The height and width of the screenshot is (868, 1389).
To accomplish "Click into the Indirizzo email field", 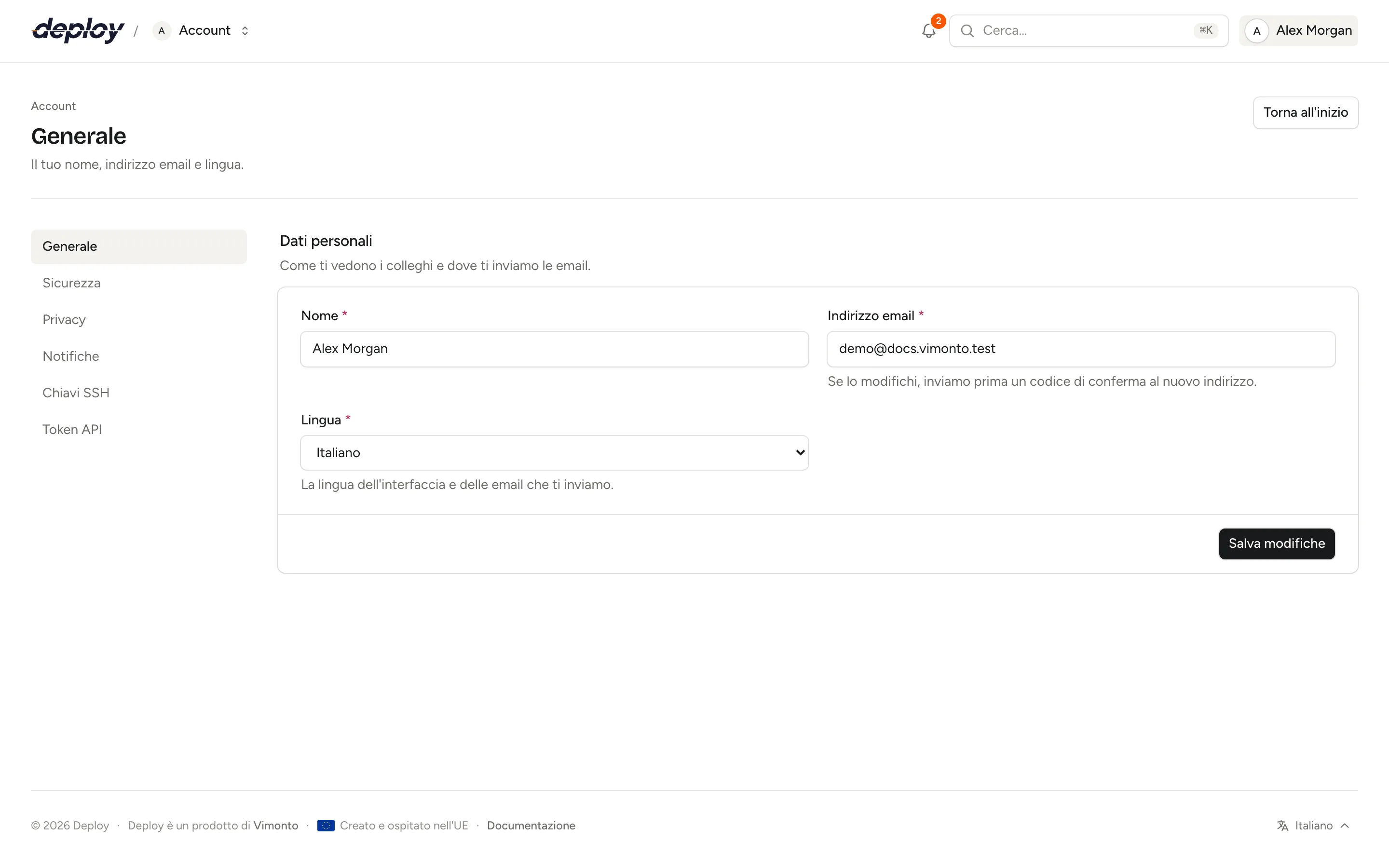I will [1081, 349].
